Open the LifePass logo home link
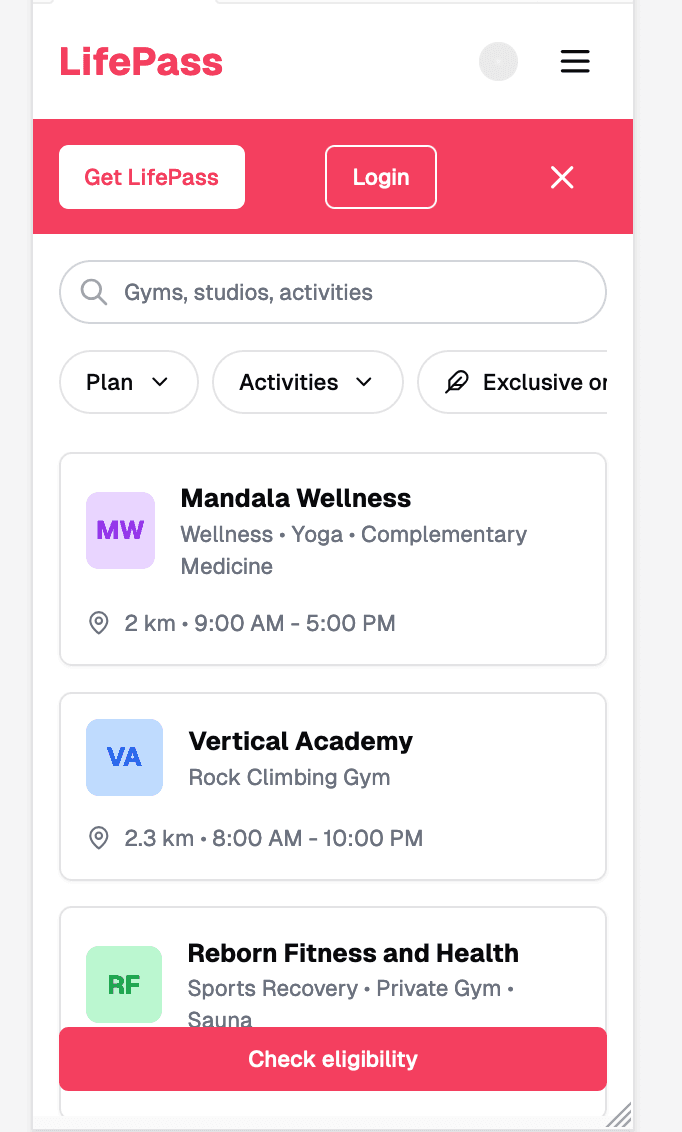The image size is (682, 1132). 141,61
